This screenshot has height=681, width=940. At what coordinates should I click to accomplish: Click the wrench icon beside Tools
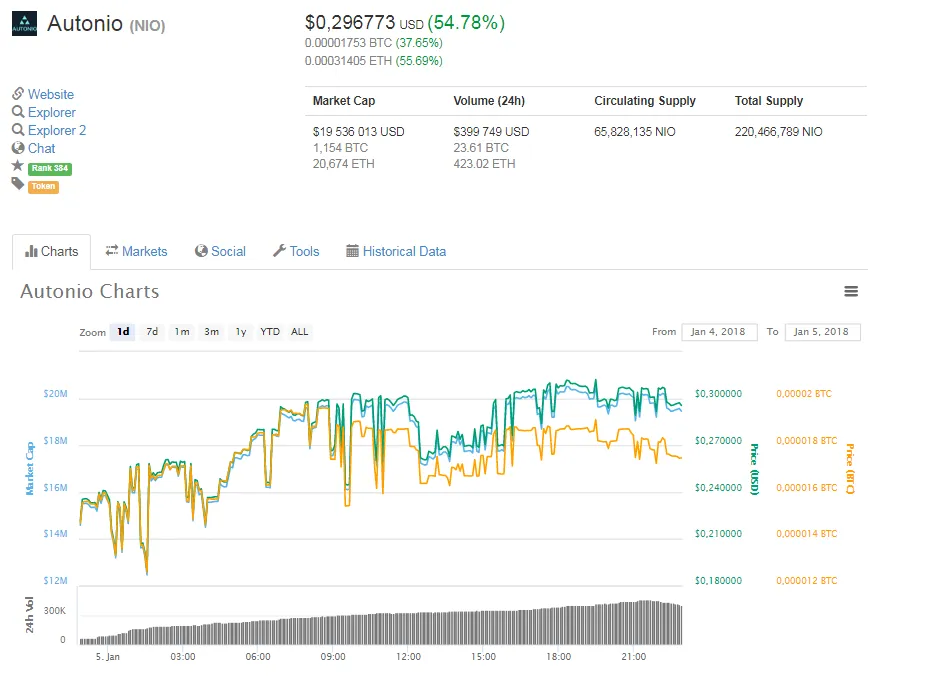(x=279, y=251)
